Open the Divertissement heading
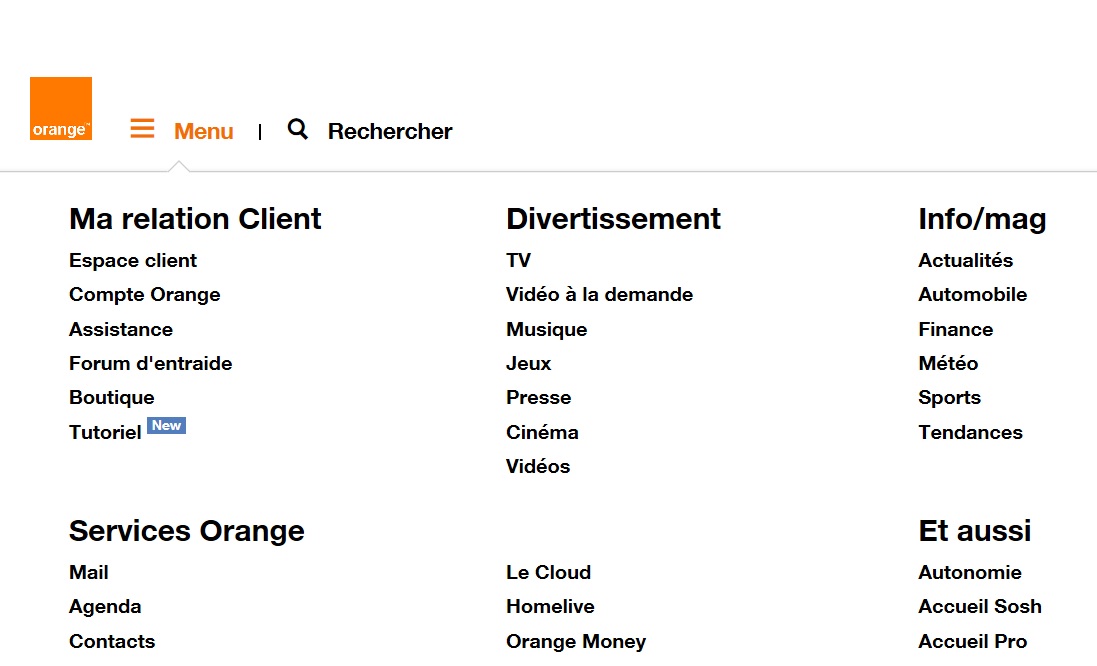 click(614, 219)
